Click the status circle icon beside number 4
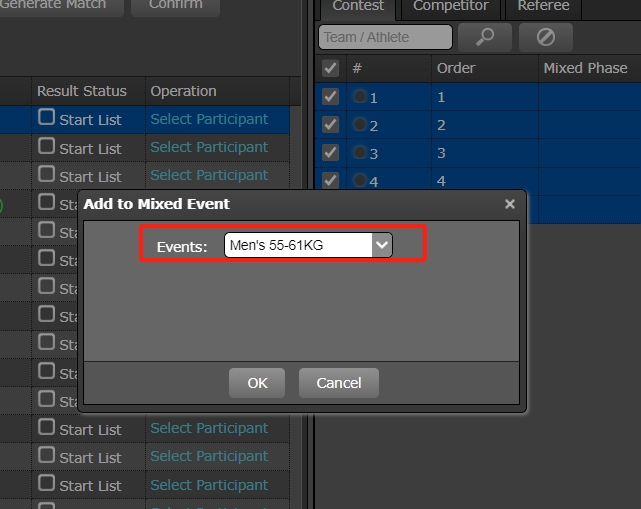 tap(360, 181)
